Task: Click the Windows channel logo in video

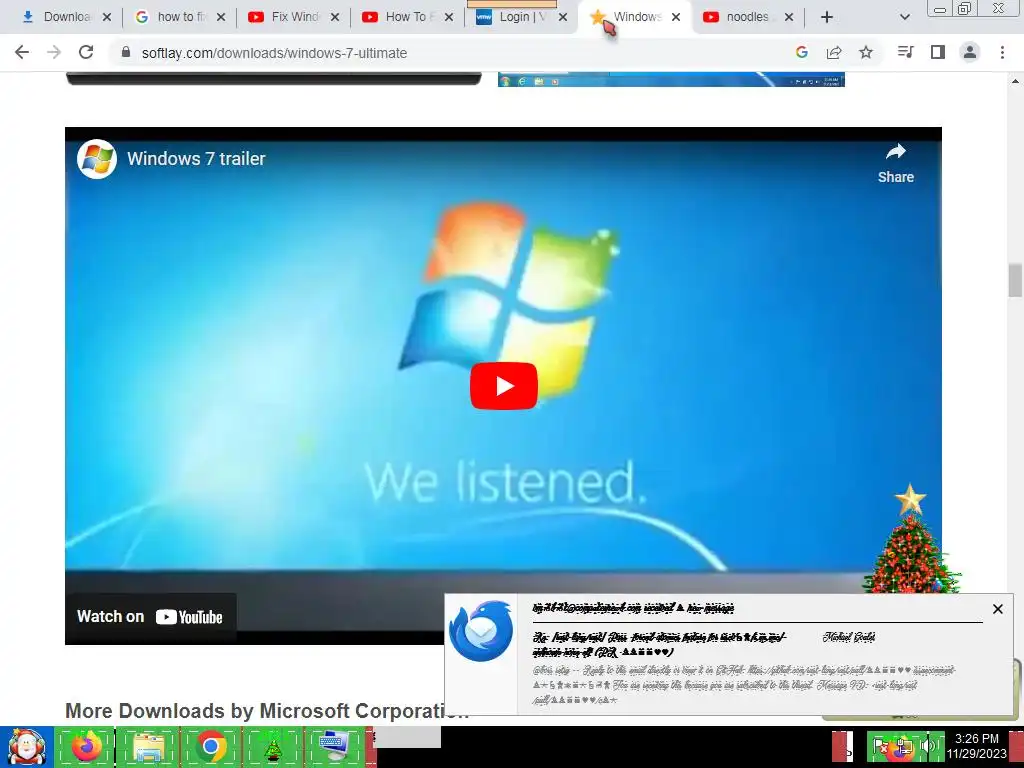Action: point(97,159)
